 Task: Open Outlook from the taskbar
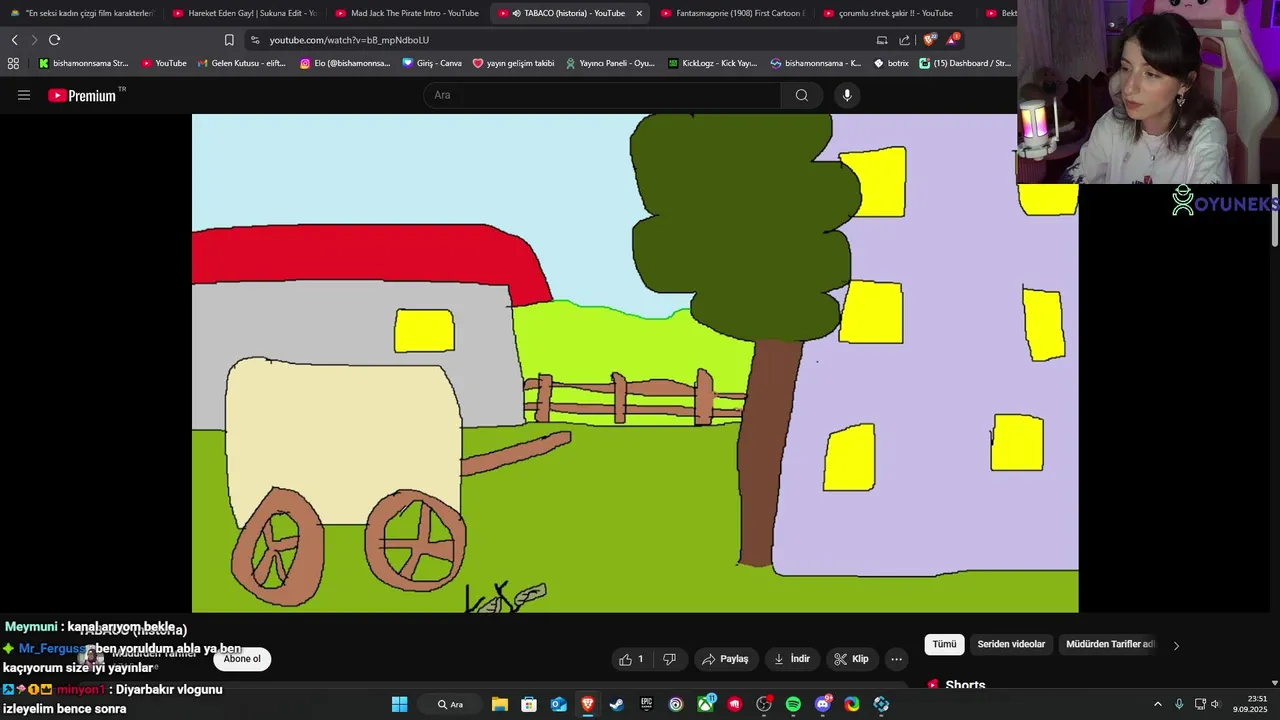(x=558, y=704)
